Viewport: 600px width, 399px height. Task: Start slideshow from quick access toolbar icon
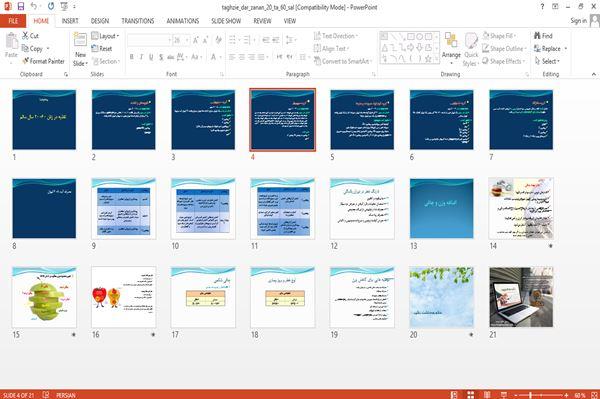(x=64, y=7)
